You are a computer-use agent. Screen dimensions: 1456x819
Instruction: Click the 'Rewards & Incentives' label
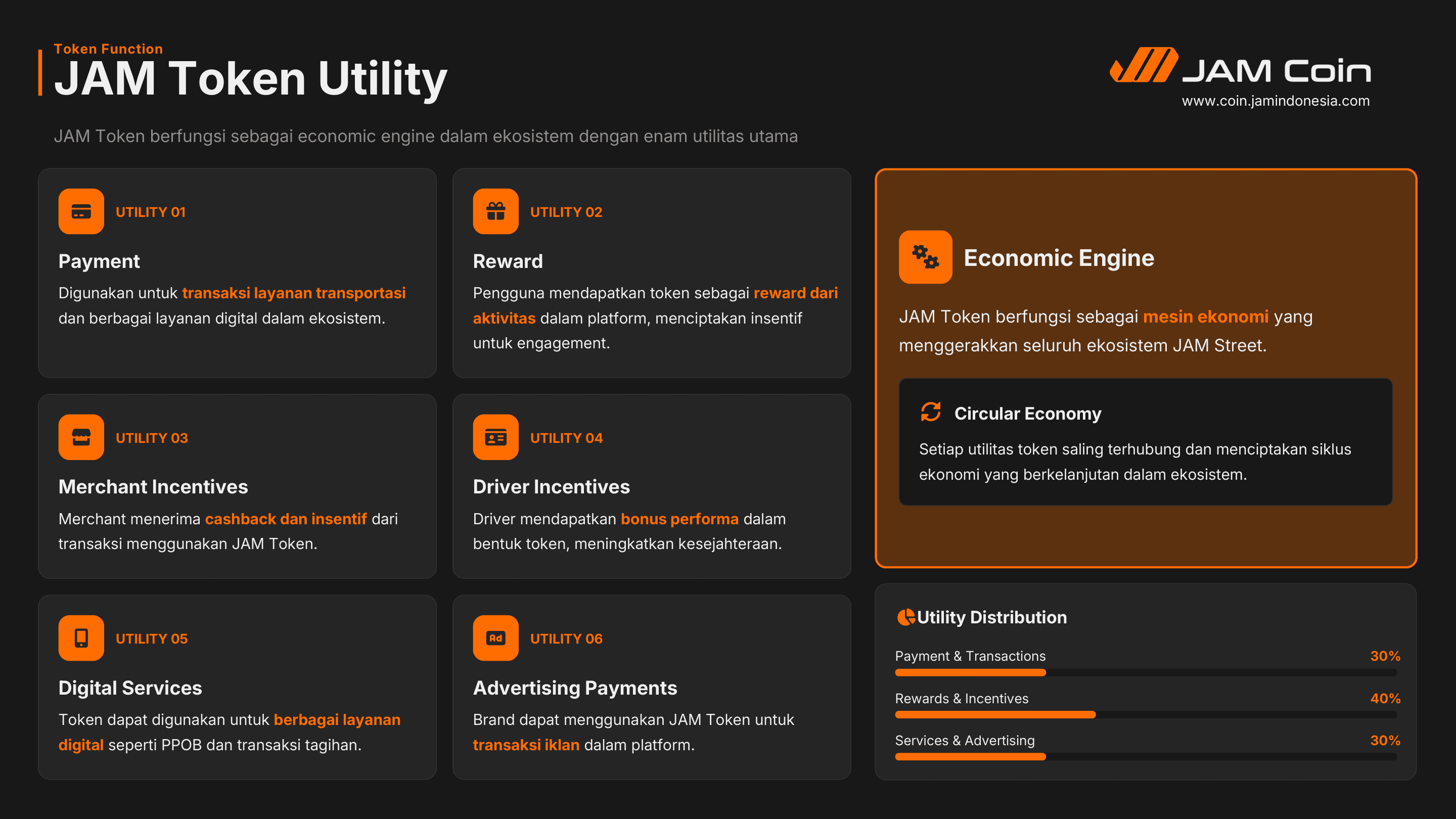click(962, 699)
